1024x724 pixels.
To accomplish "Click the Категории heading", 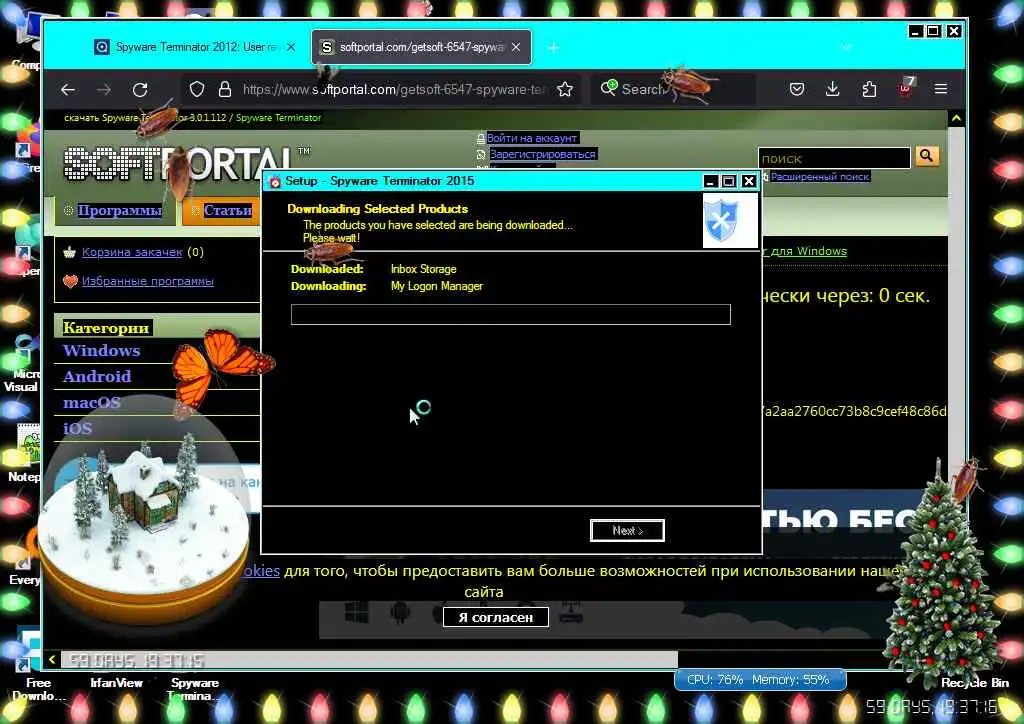I will 106,327.
